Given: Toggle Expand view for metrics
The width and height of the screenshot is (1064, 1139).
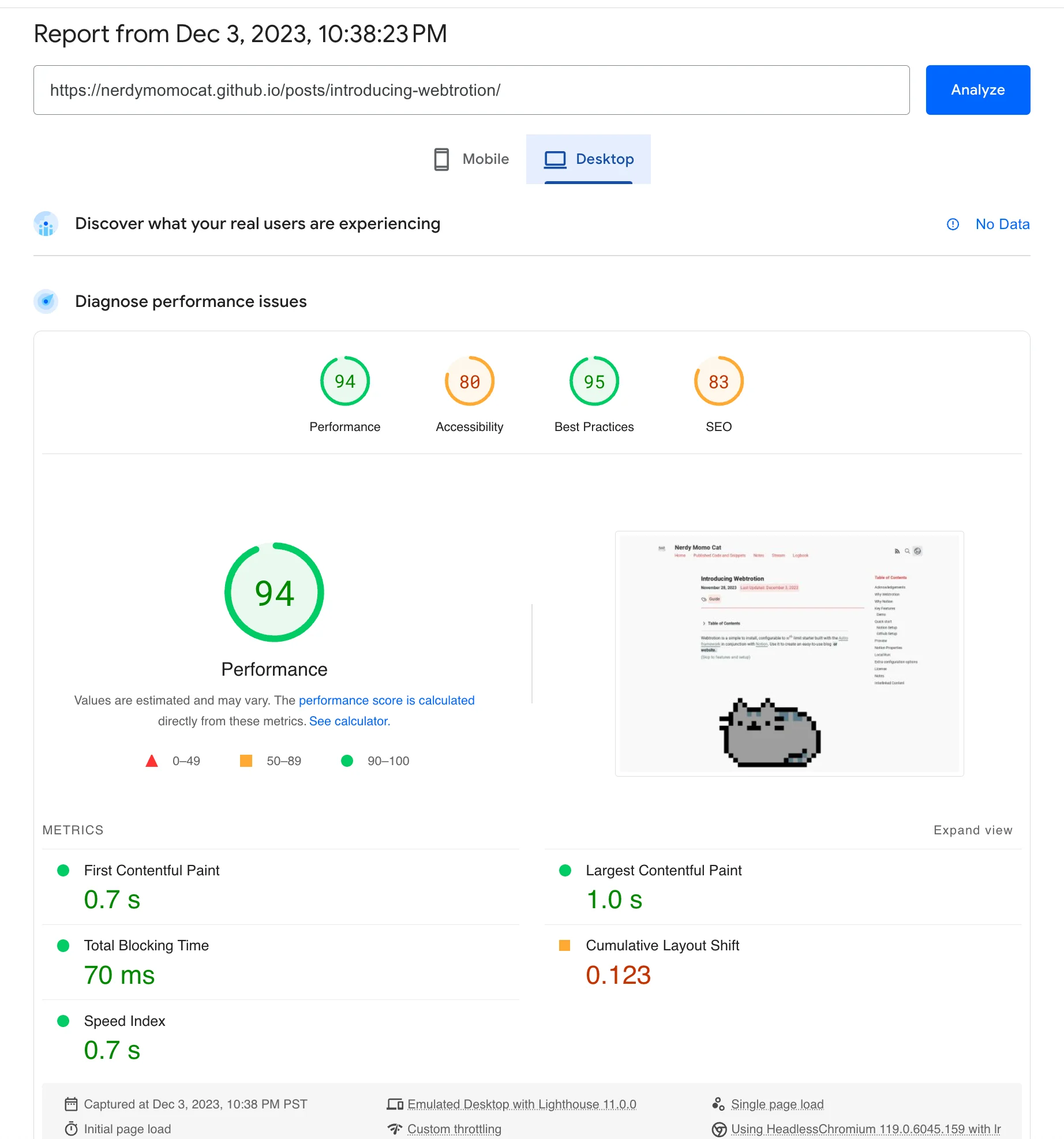Looking at the screenshot, I should [x=972, y=830].
